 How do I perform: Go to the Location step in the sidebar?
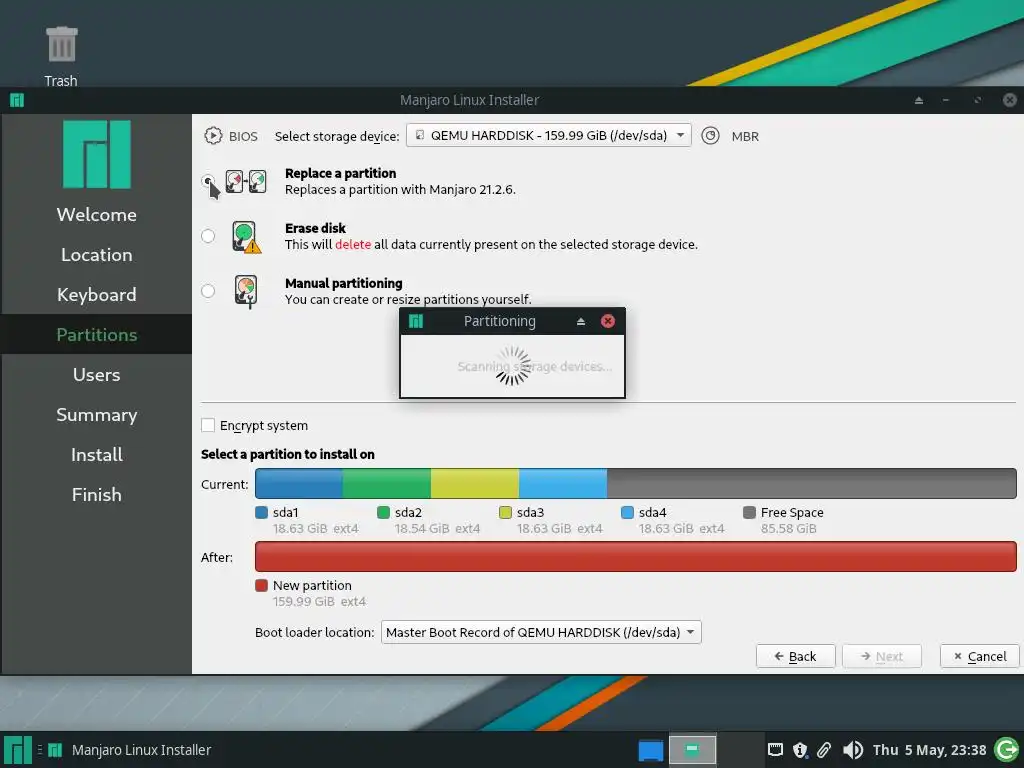point(97,255)
